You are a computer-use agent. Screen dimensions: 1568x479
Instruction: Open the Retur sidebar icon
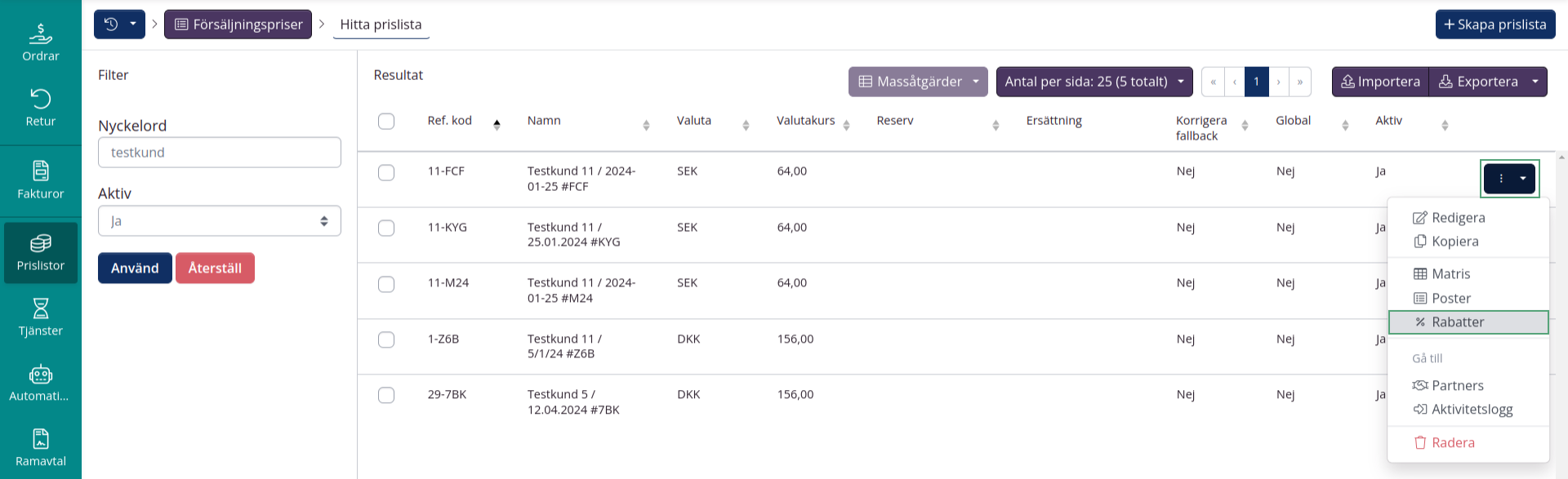pos(40,108)
